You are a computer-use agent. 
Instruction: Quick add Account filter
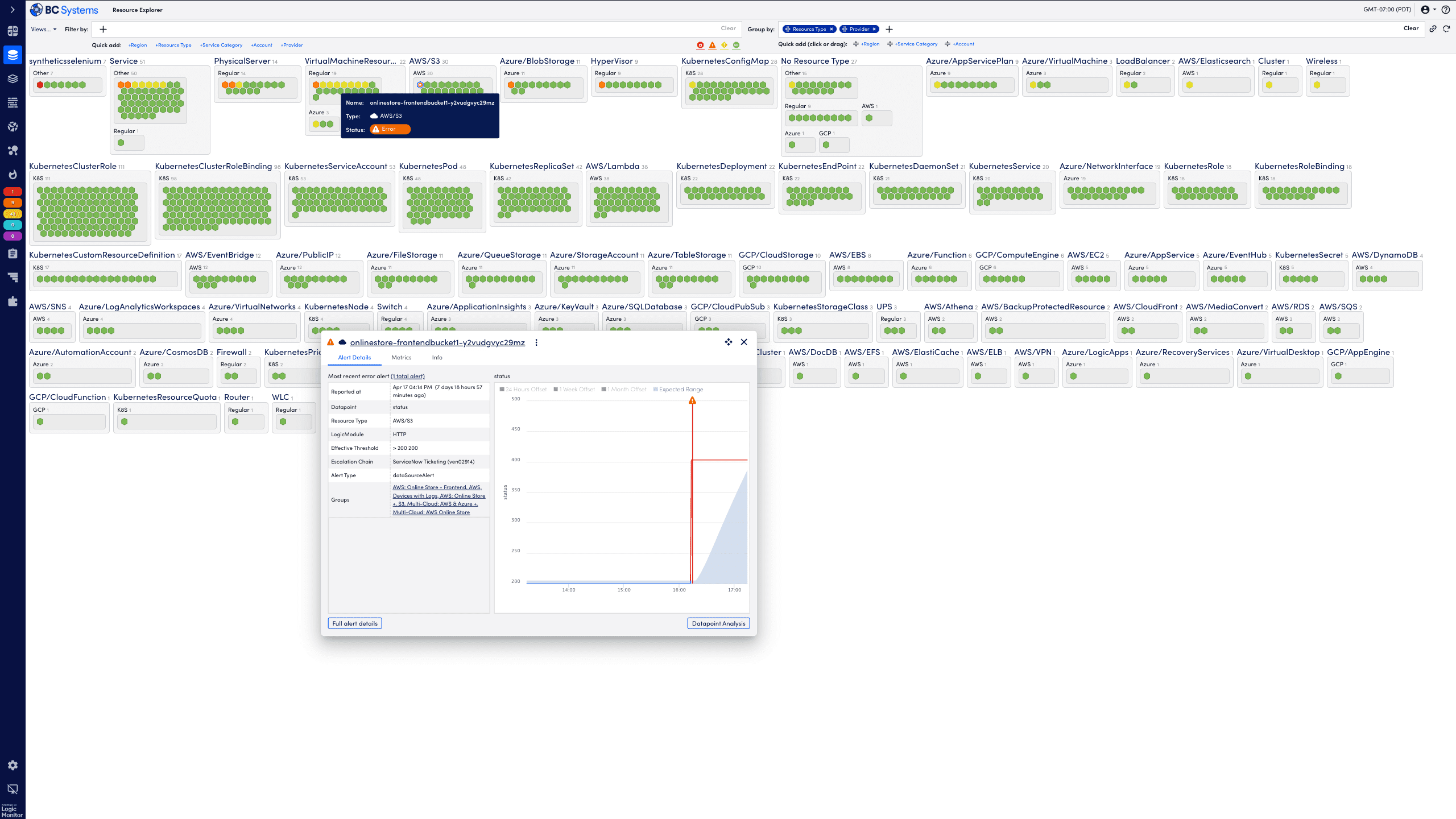pyautogui.click(x=262, y=45)
